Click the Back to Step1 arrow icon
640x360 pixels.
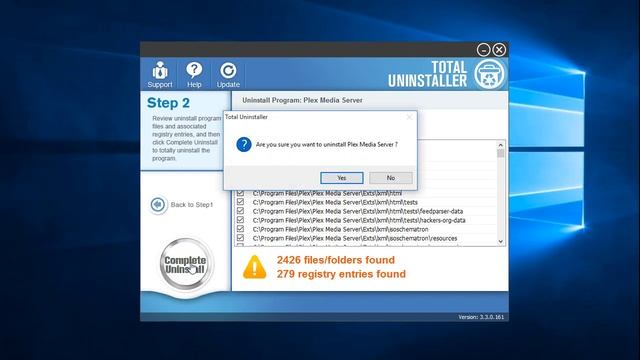(x=158, y=204)
